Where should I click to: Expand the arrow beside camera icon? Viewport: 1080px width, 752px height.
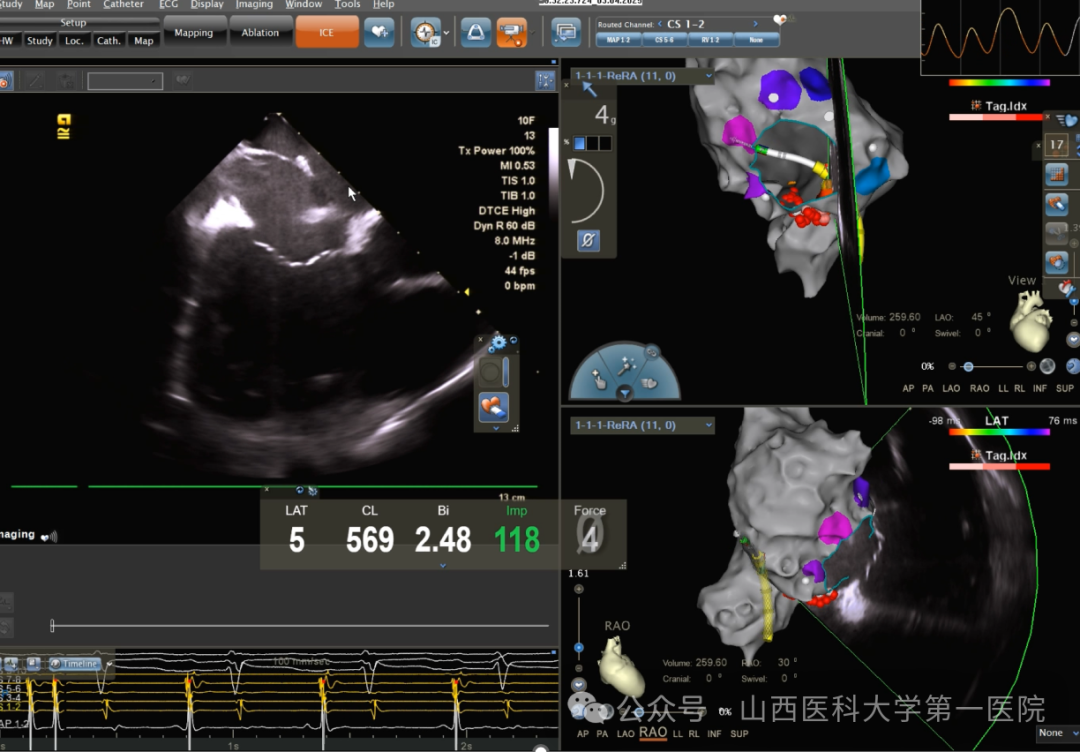click(532, 33)
